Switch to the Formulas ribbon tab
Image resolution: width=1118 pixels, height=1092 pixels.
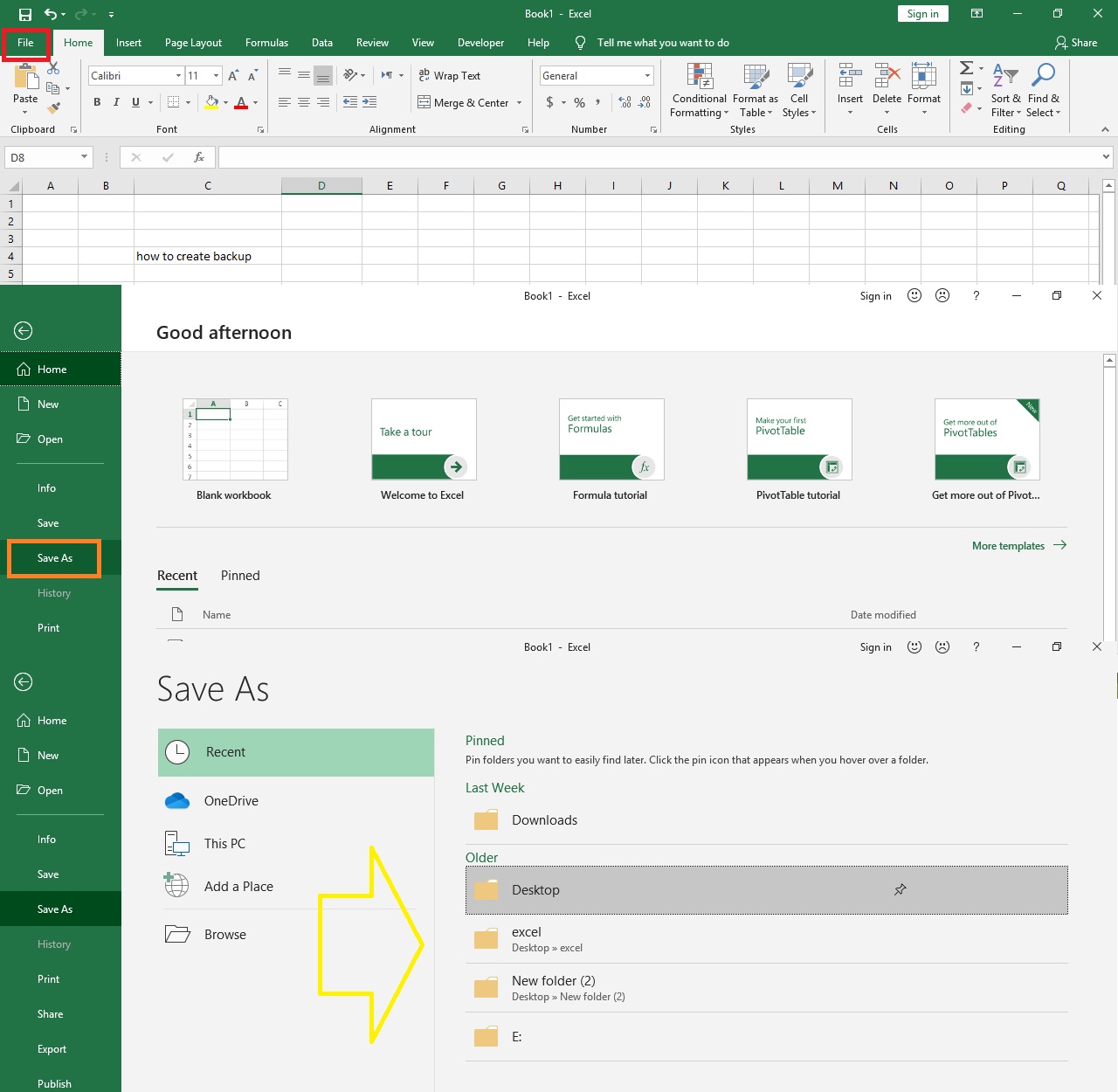266,43
